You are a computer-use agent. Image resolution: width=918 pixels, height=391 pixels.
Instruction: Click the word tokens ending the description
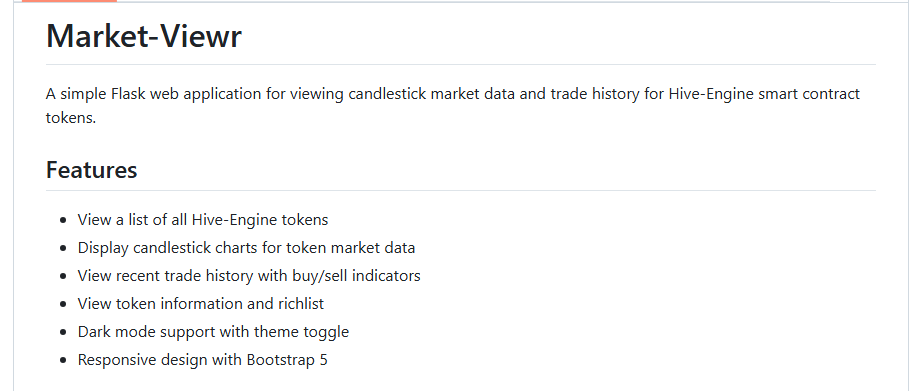tap(70, 118)
